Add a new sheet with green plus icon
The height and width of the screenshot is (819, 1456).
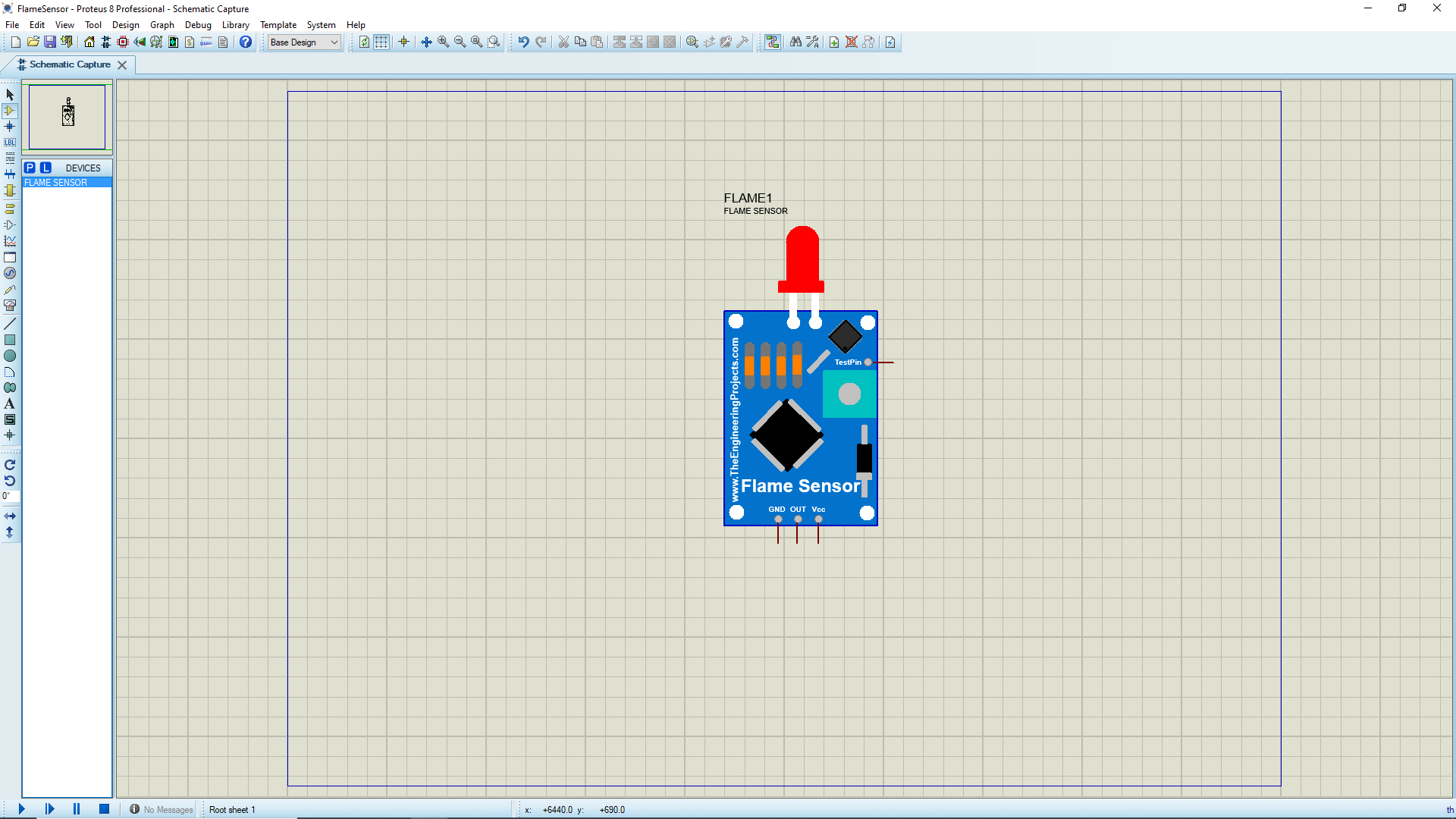pyautogui.click(x=834, y=42)
